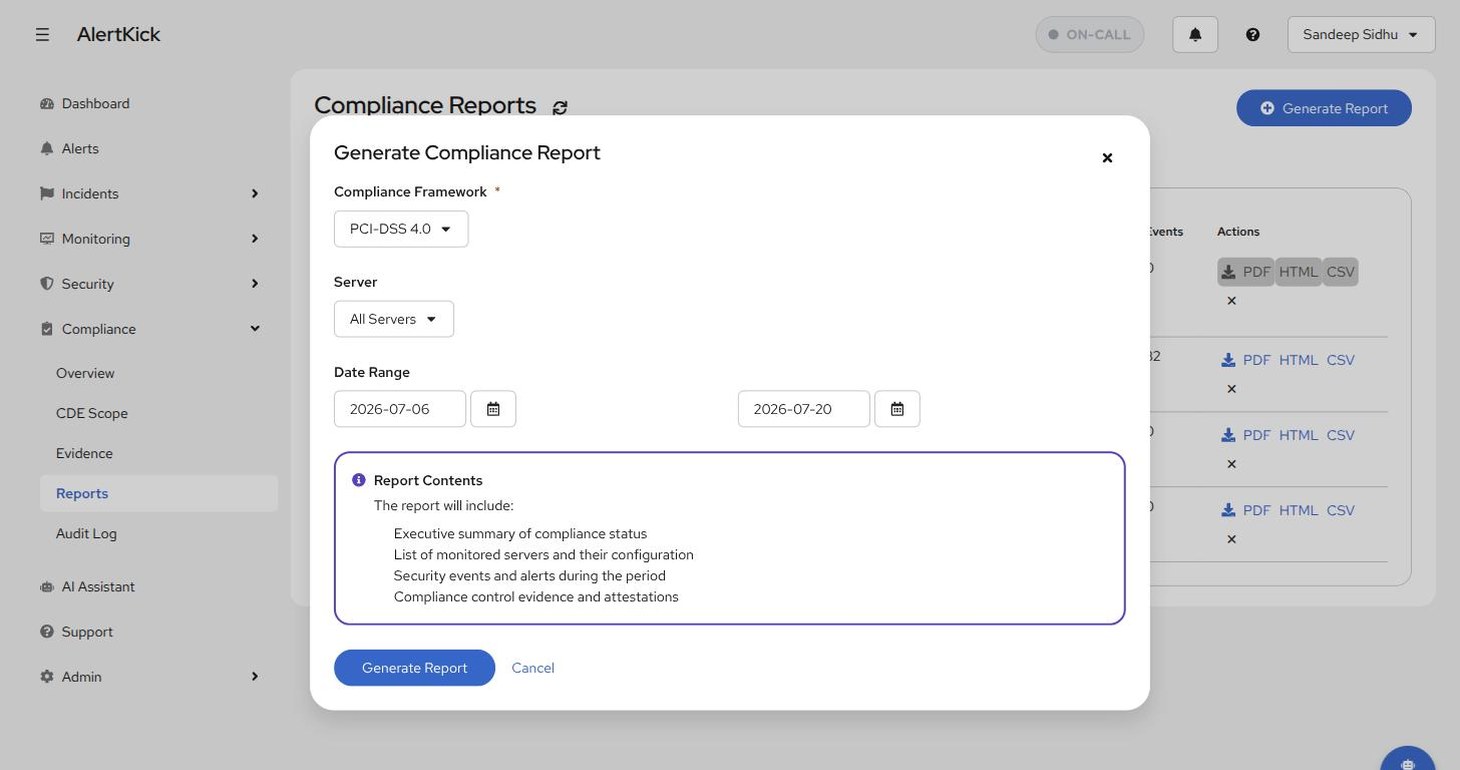Viewport: 1460px width, 770px height.
Task: Download third report as CSV
Action: pyautogui.click(x=1340, y=435)
